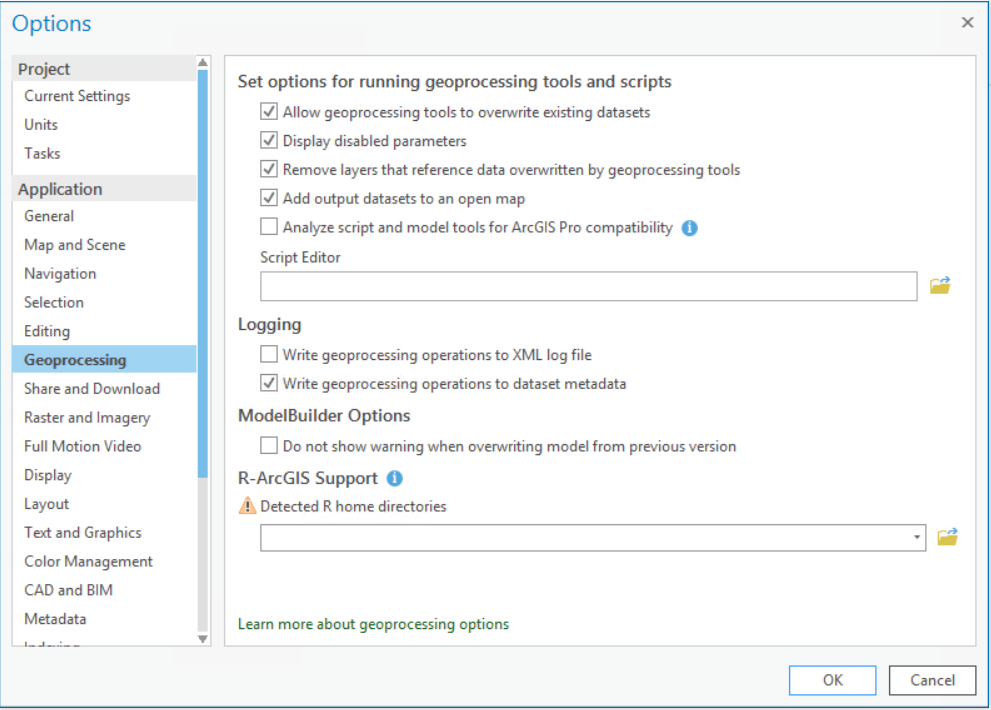
Task: Click info icon next to R-ArcGIS Support
Action: 395,478
